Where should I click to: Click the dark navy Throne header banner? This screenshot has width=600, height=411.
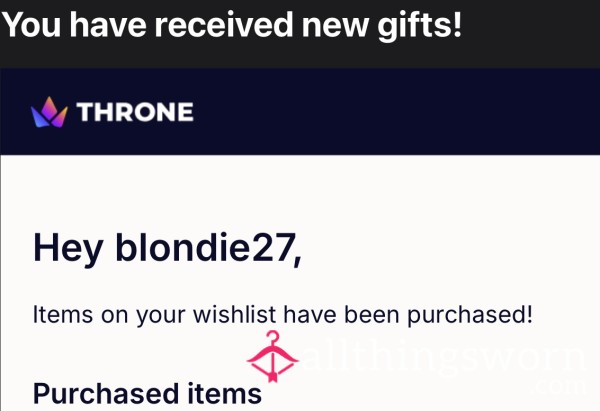[x=300, y=111]
